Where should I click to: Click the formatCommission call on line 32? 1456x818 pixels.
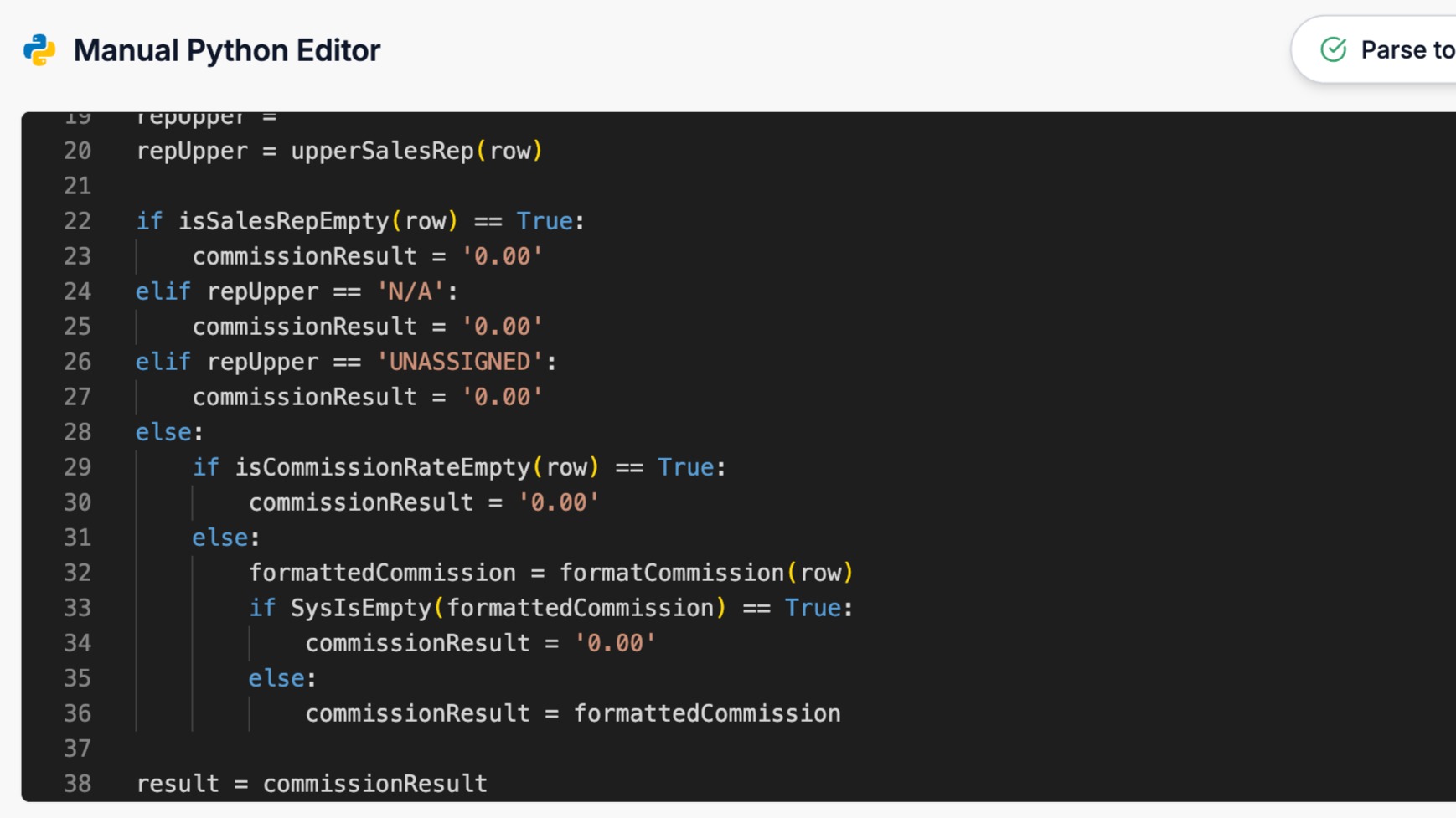[672, 573]
